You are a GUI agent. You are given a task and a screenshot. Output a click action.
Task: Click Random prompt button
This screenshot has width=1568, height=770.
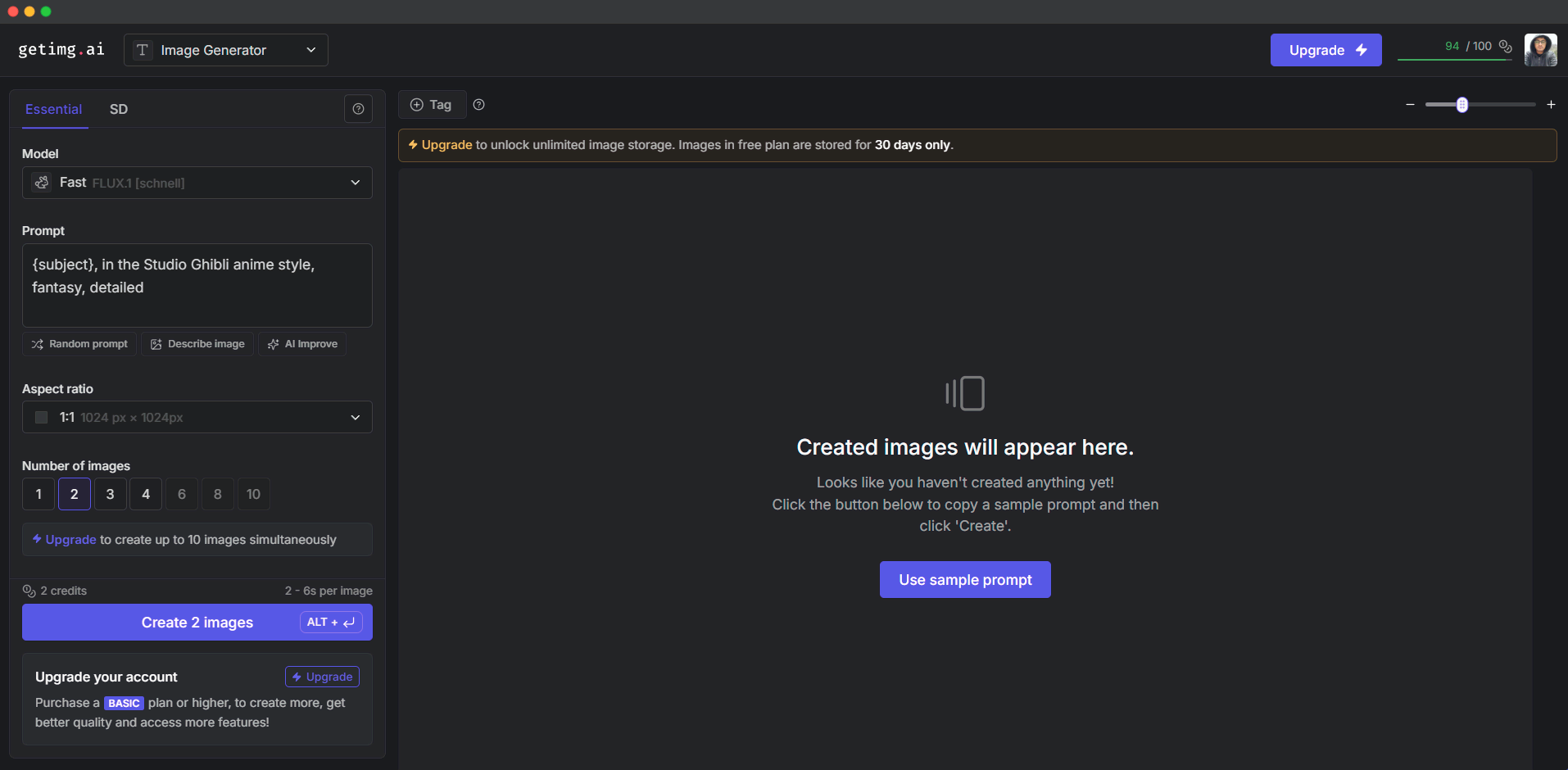(79, 344)
